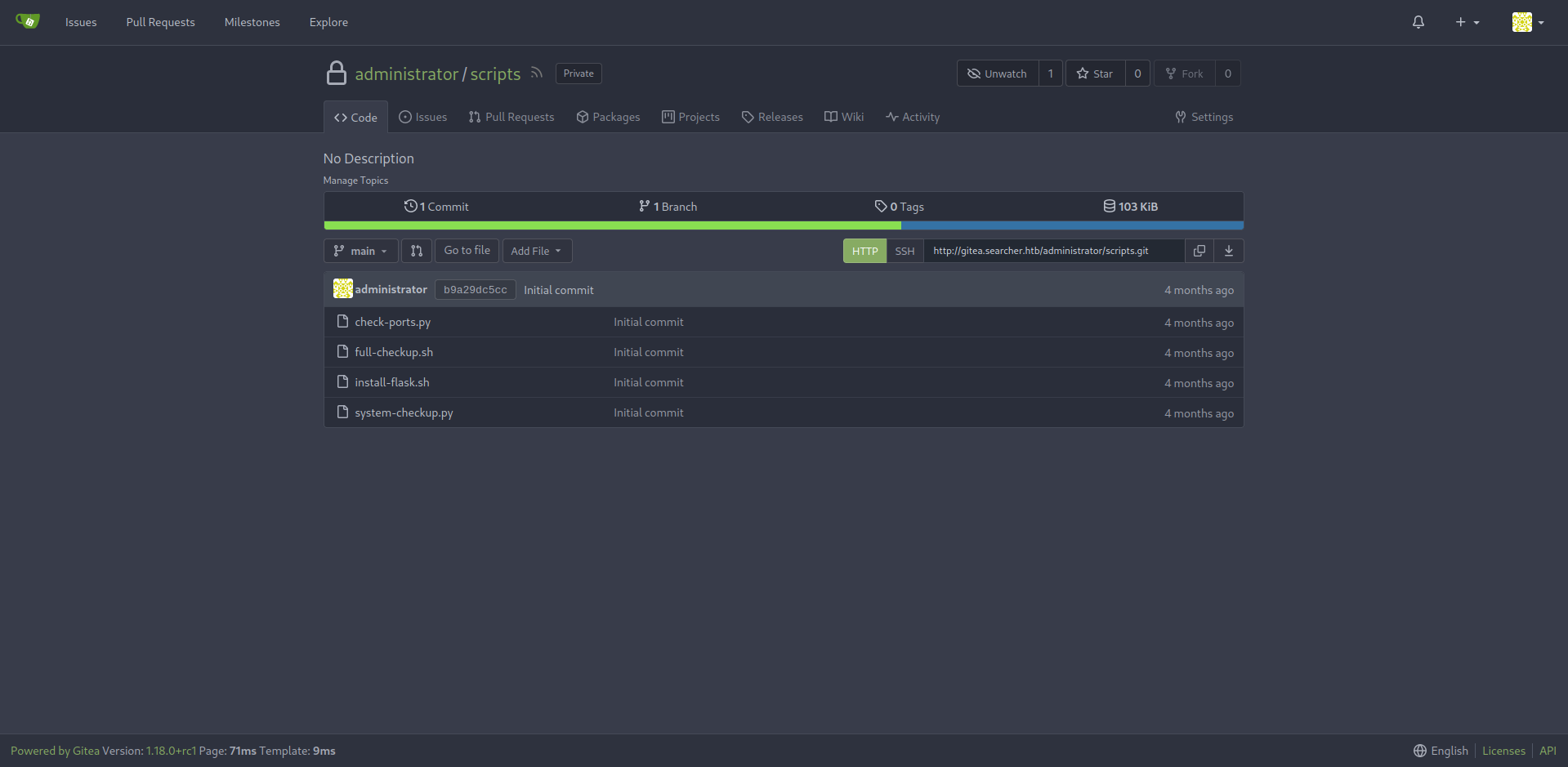Open the Wiki tab
The height and width of the screenshot is (767, 1568).
click(844, 117)
